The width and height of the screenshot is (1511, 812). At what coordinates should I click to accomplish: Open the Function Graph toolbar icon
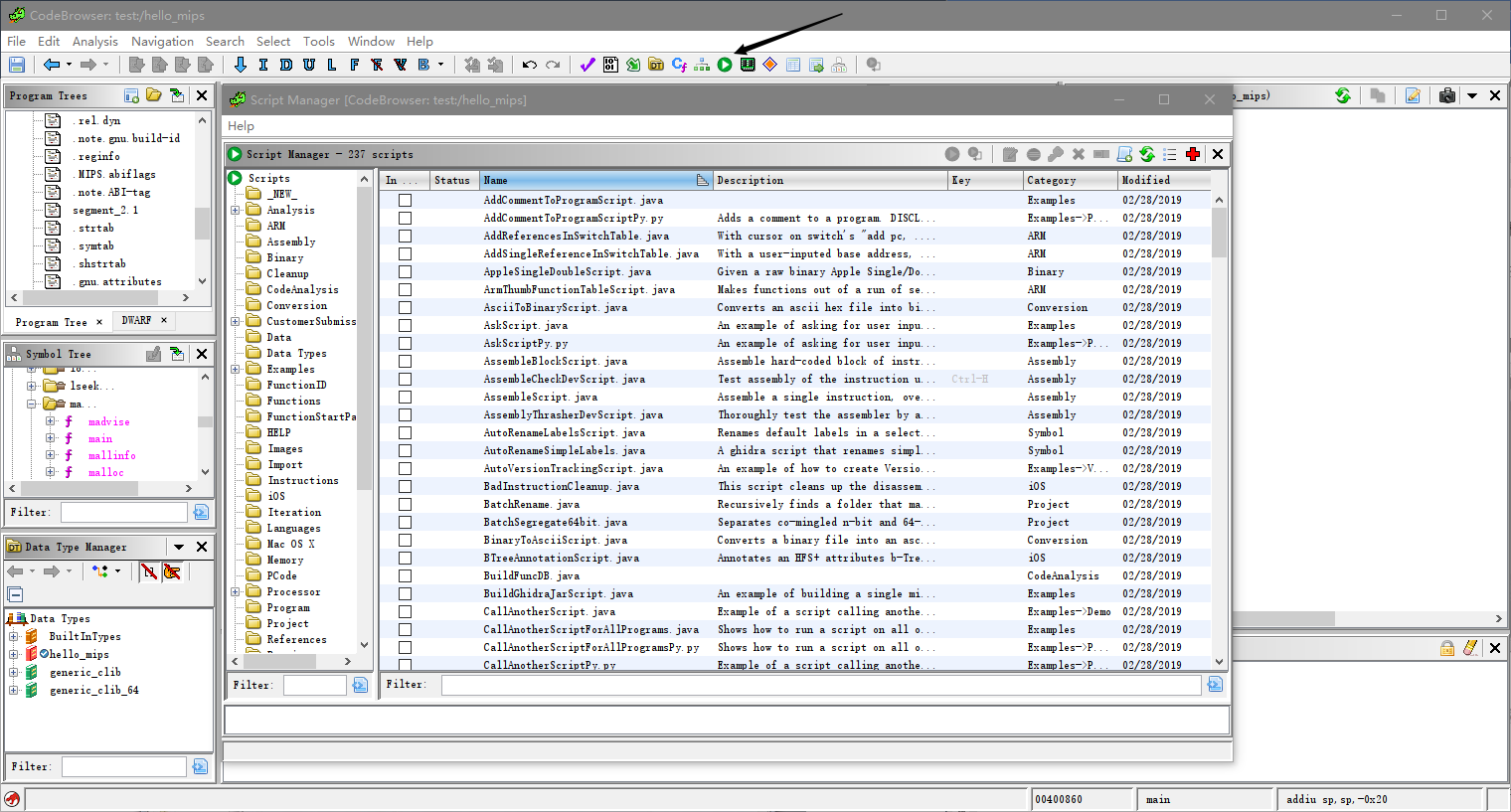tap(702, 65)
